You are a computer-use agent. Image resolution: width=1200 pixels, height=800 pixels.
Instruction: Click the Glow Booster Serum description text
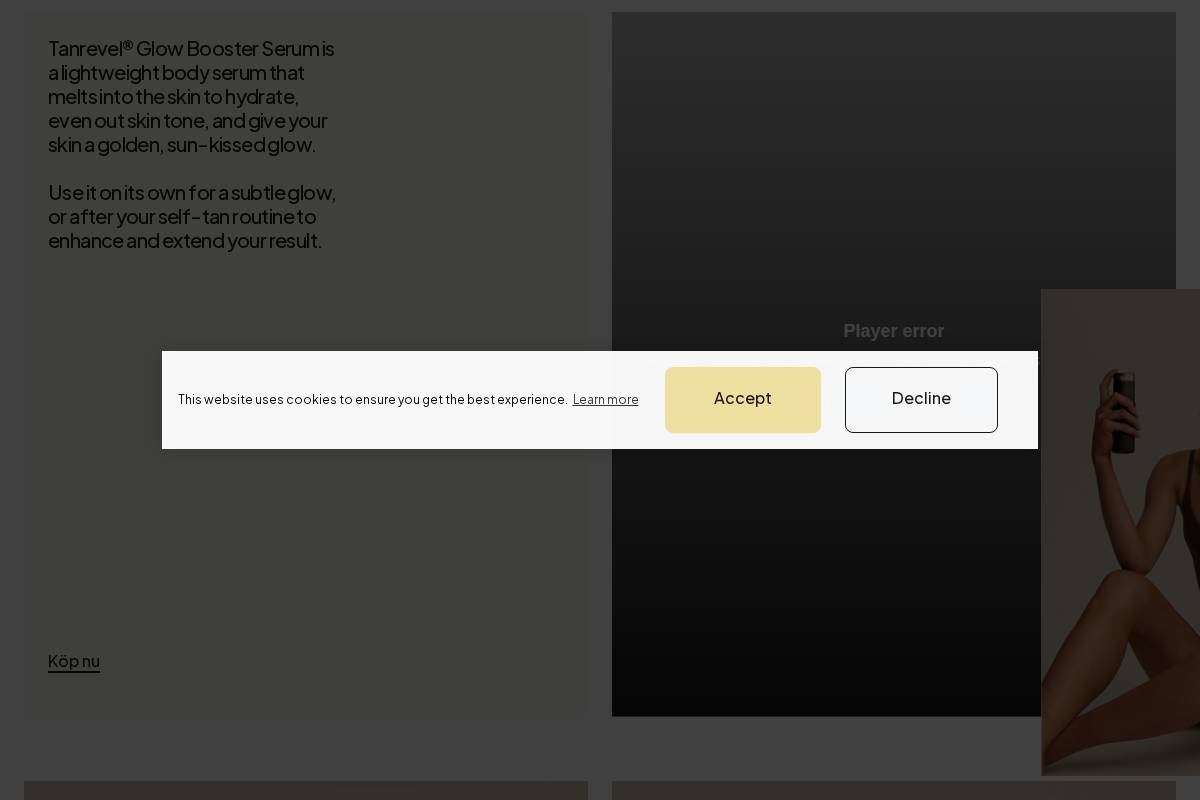click(x=192, y=97)
